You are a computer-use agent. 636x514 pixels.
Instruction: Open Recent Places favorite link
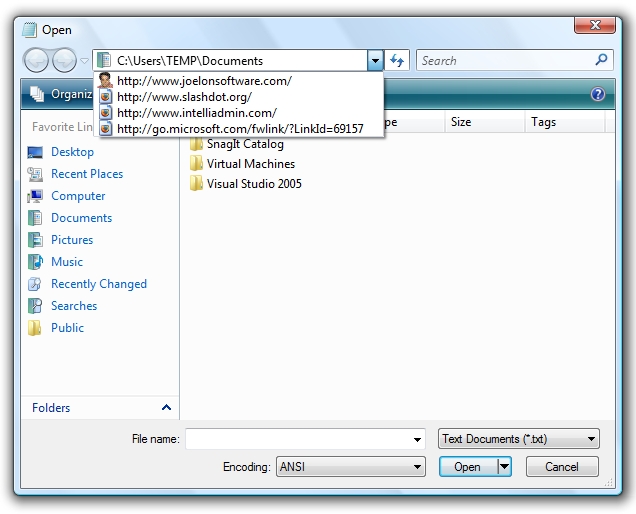(87, 174)
